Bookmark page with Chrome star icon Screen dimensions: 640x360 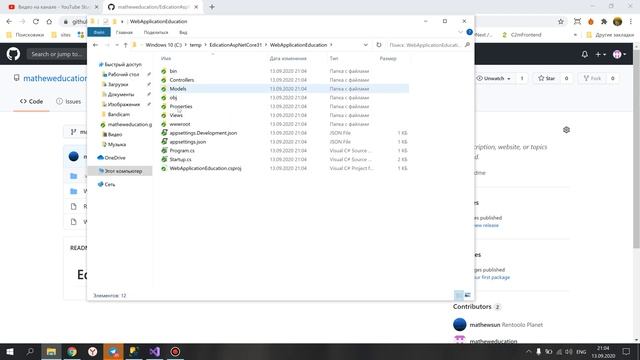(561, 22)
